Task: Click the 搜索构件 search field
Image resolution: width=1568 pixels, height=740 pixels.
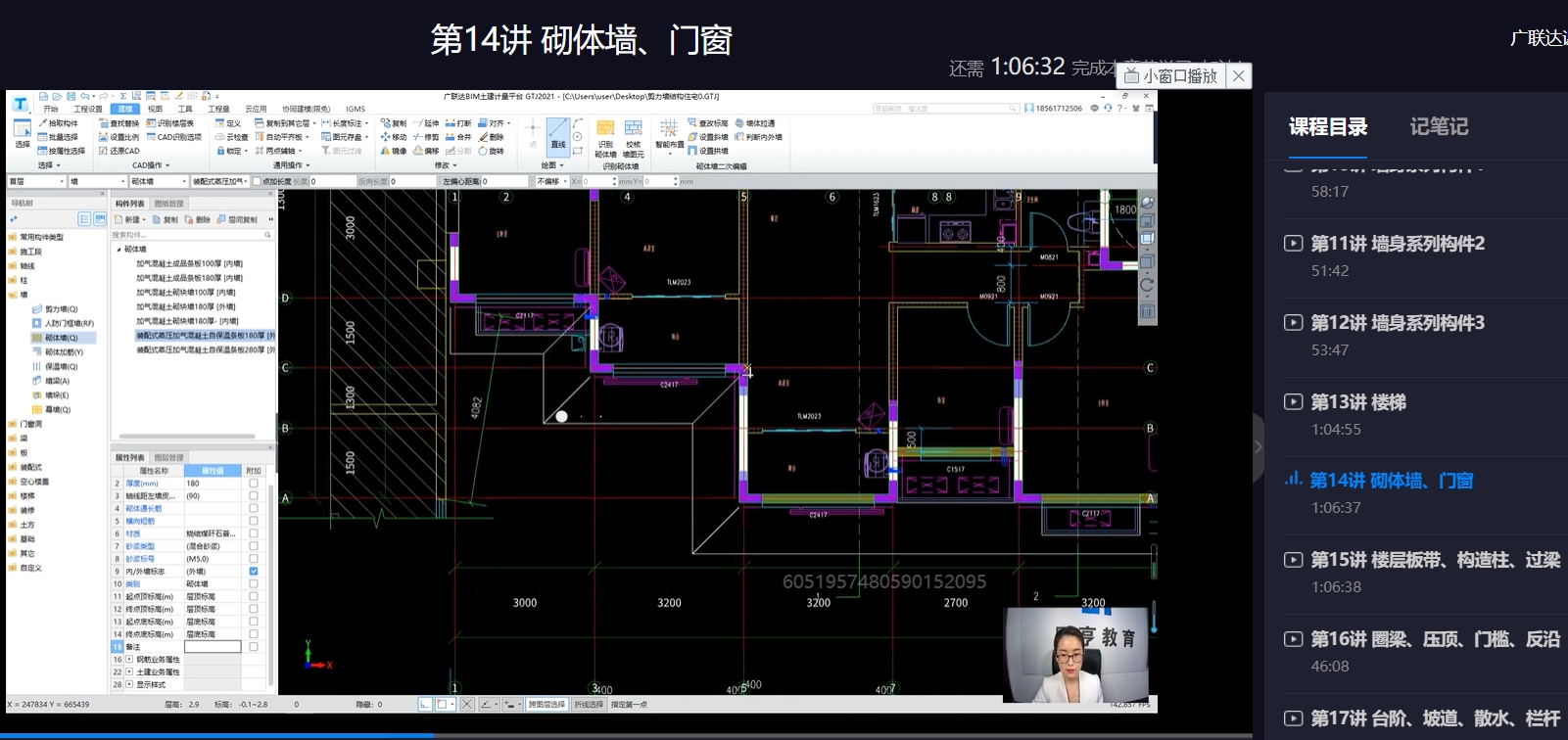Action: [192, 235]
